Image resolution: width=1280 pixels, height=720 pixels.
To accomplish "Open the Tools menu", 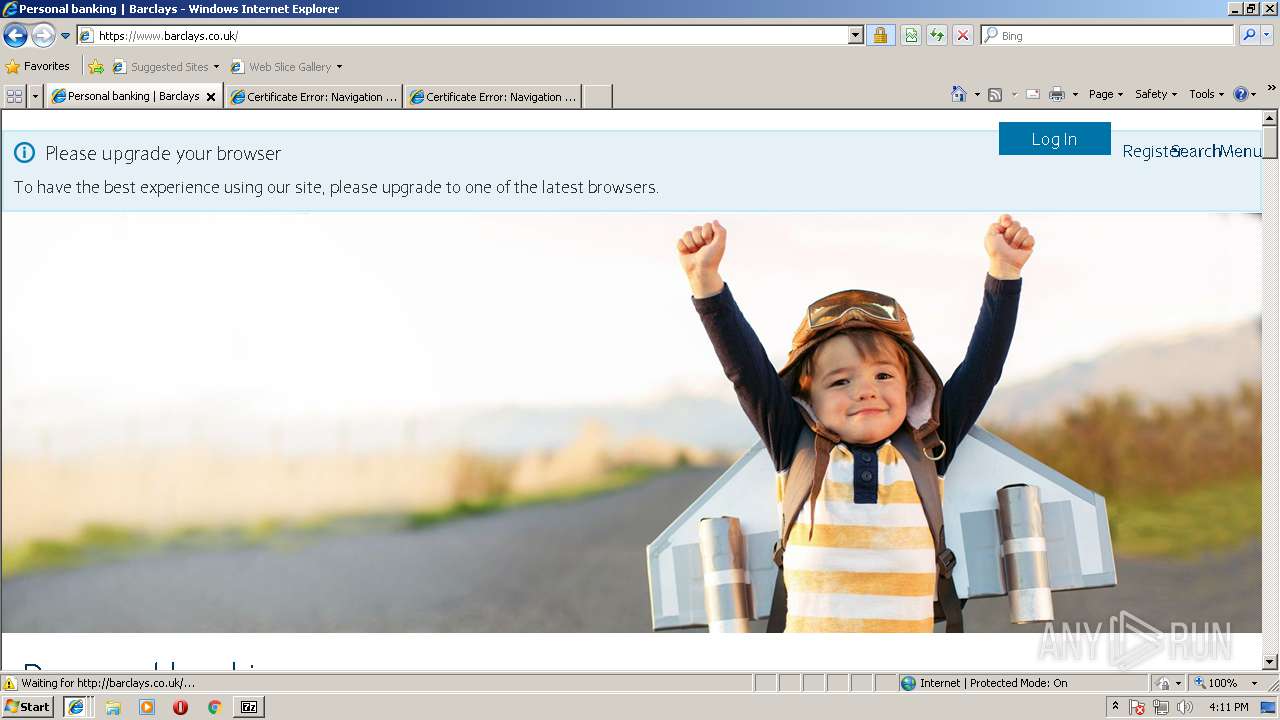I will (x=1206, y=94).
